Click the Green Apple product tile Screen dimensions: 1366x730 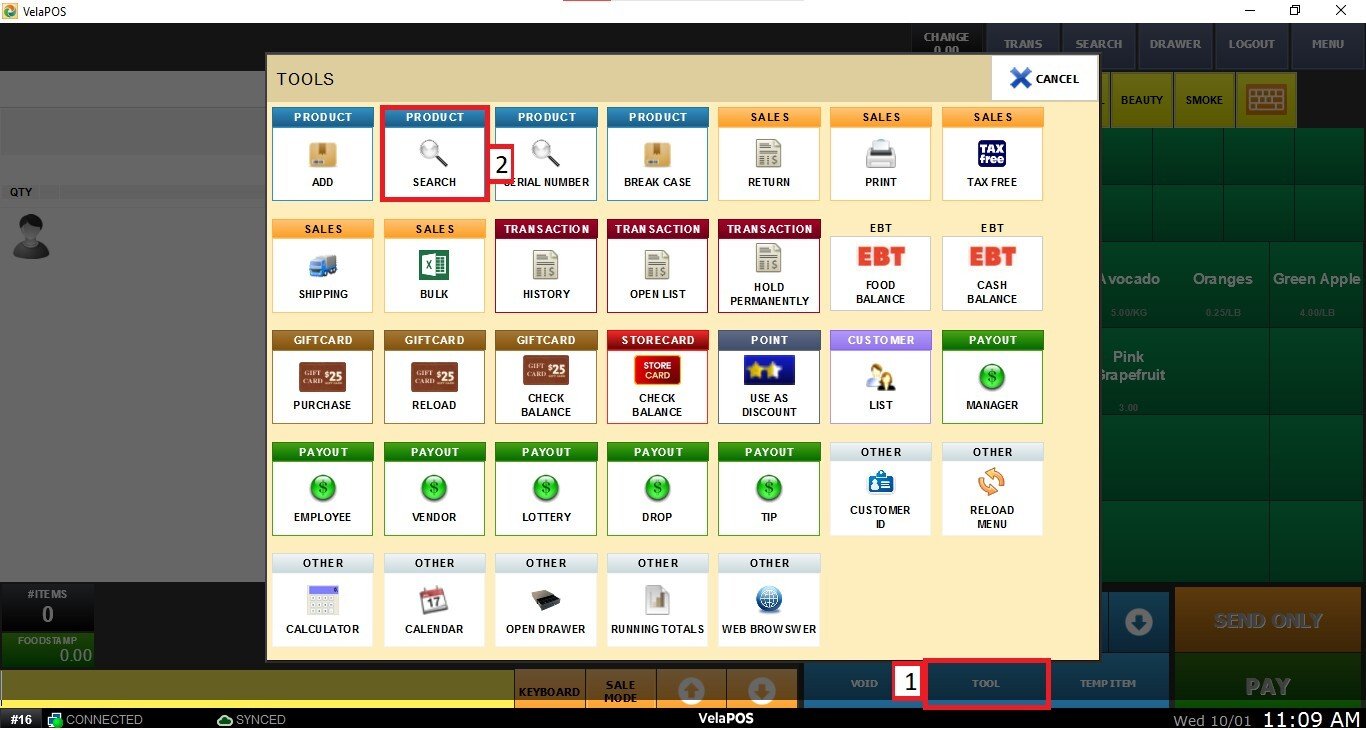(1316, 290)
